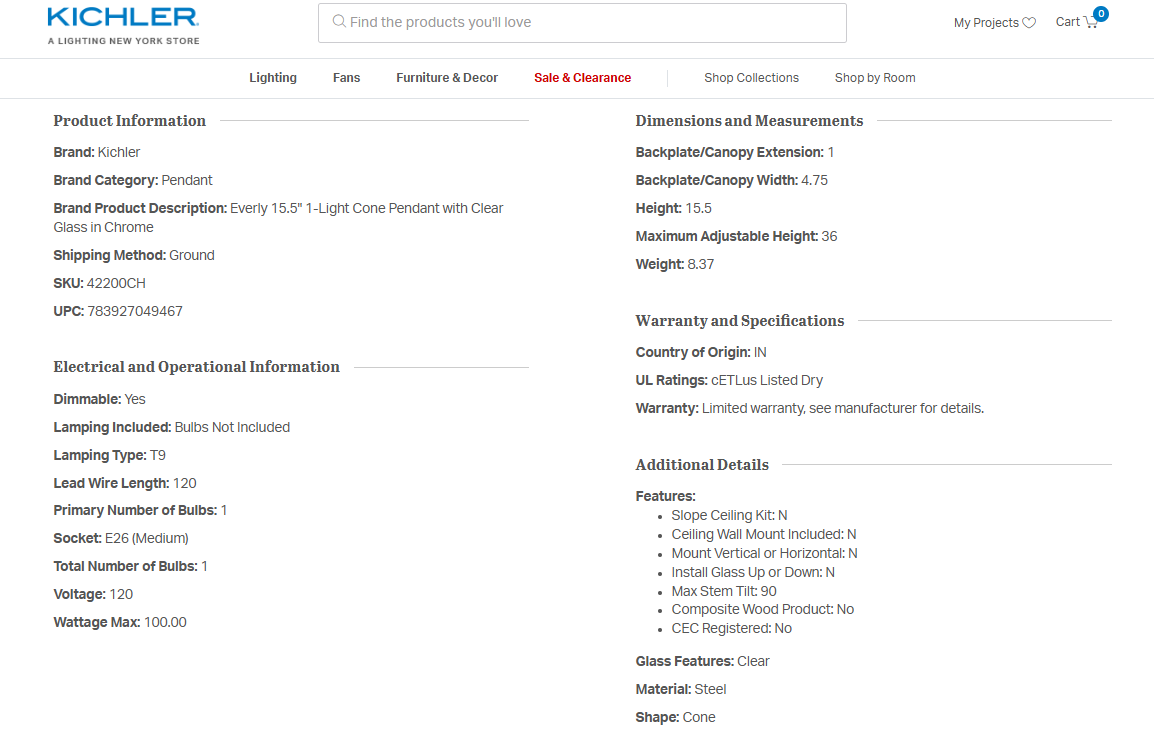Open Shop by Room
Screen dimensions: 1154x753
point(875,78)
